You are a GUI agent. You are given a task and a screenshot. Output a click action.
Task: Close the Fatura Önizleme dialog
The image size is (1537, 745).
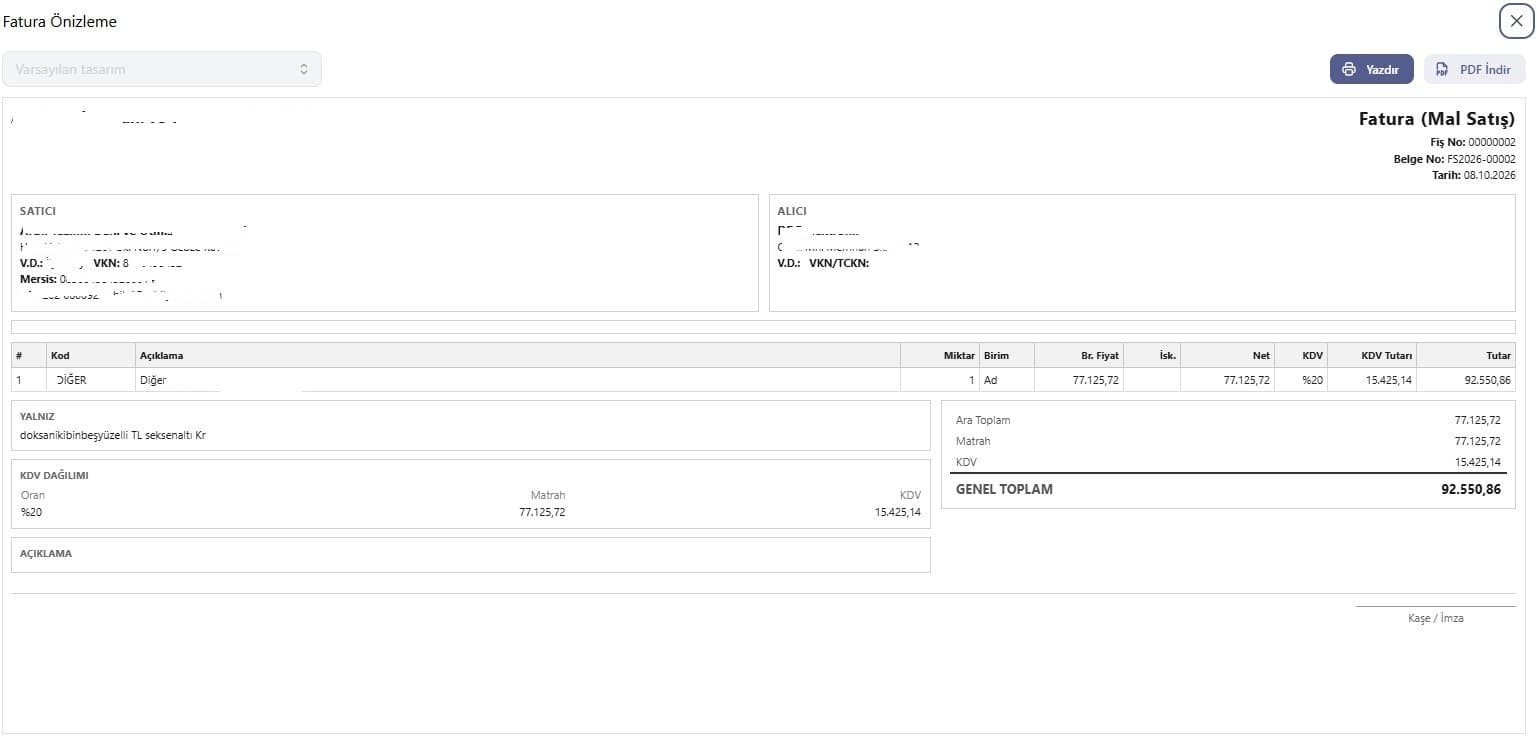click(1516, 21)
